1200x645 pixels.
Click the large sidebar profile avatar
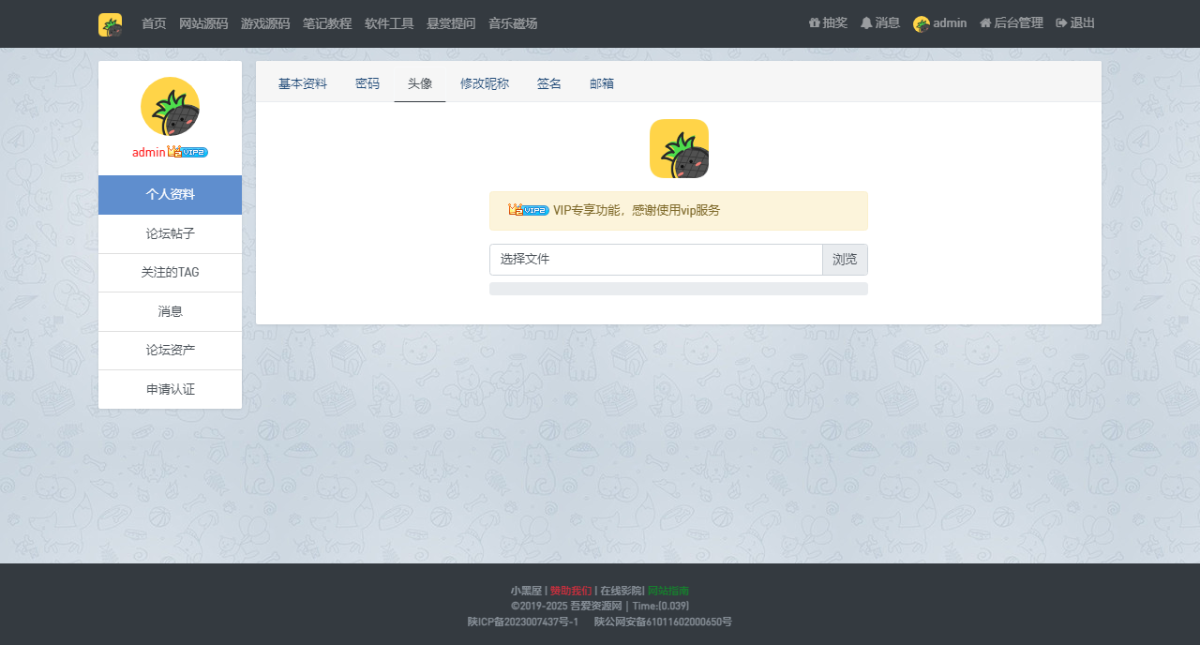coord(170,107)
